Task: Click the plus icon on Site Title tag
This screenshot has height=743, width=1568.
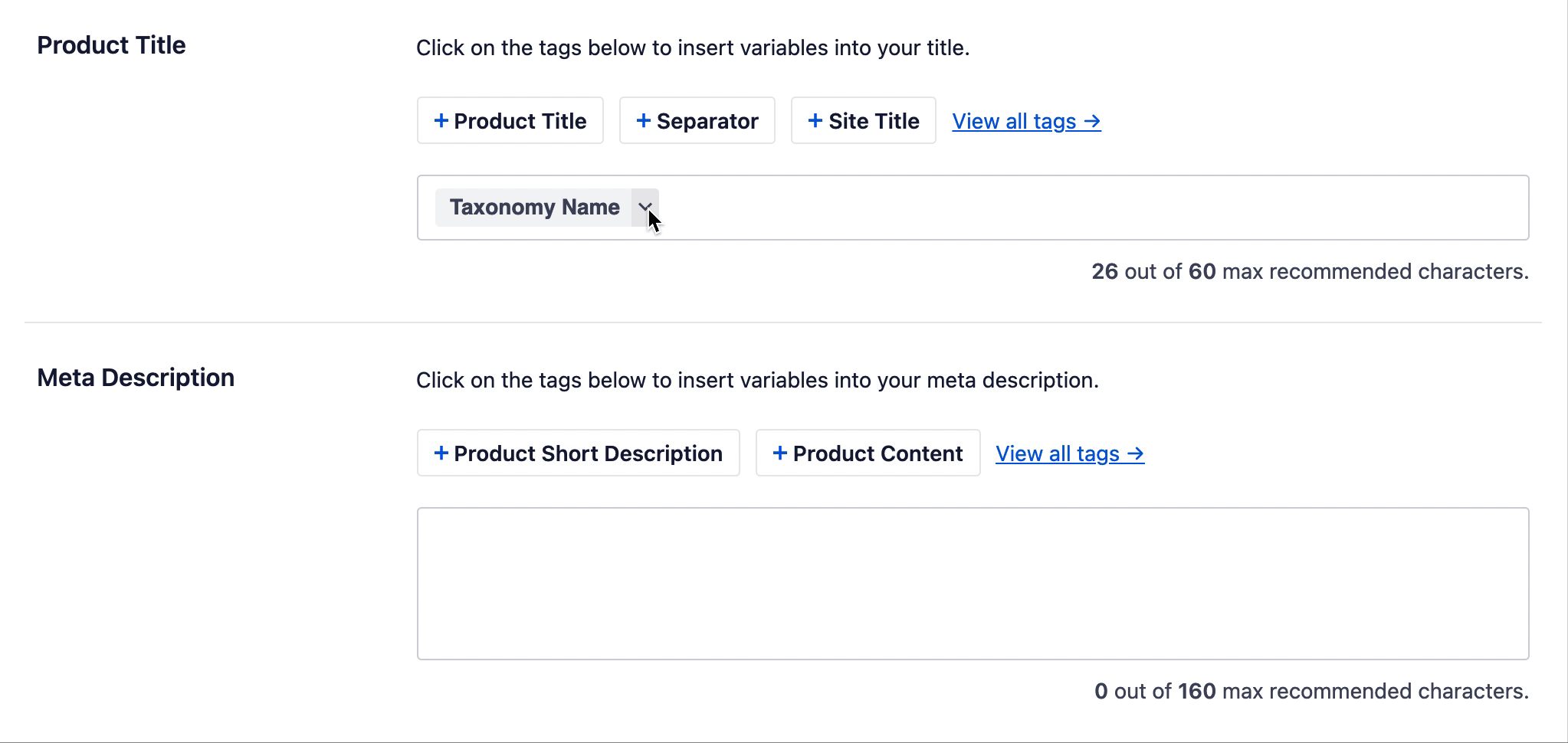Action: tap(815, 121)
